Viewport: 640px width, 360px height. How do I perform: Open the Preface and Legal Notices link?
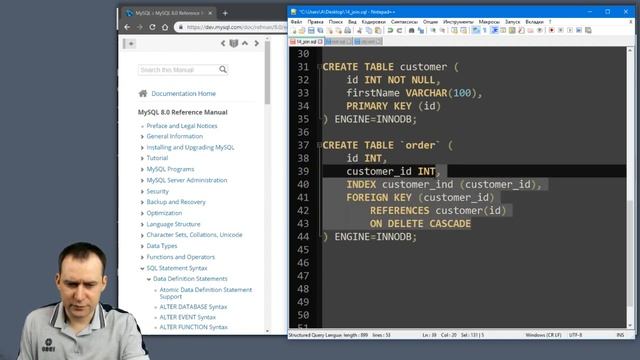coord(182,126)
